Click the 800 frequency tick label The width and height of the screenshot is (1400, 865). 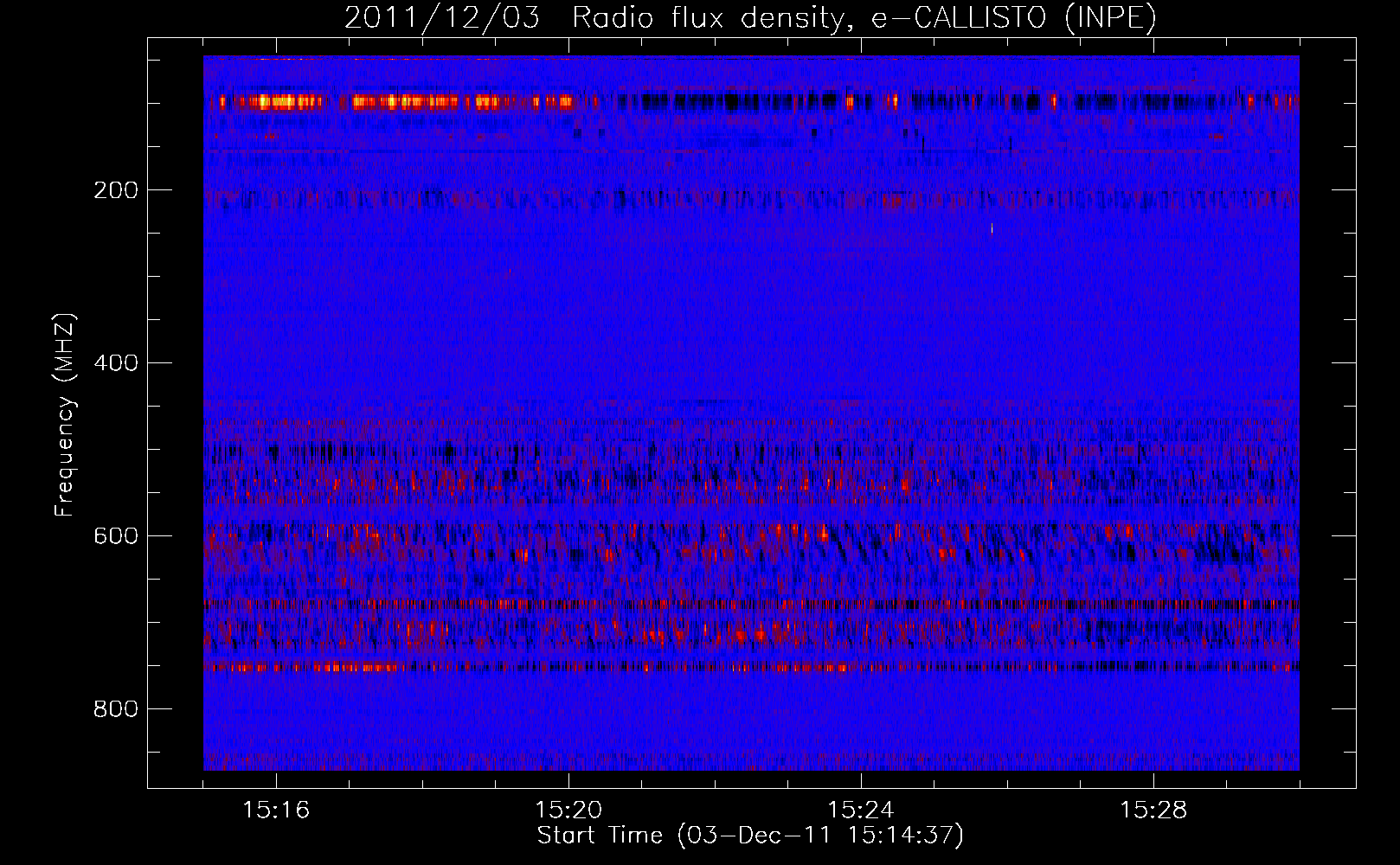115,709
